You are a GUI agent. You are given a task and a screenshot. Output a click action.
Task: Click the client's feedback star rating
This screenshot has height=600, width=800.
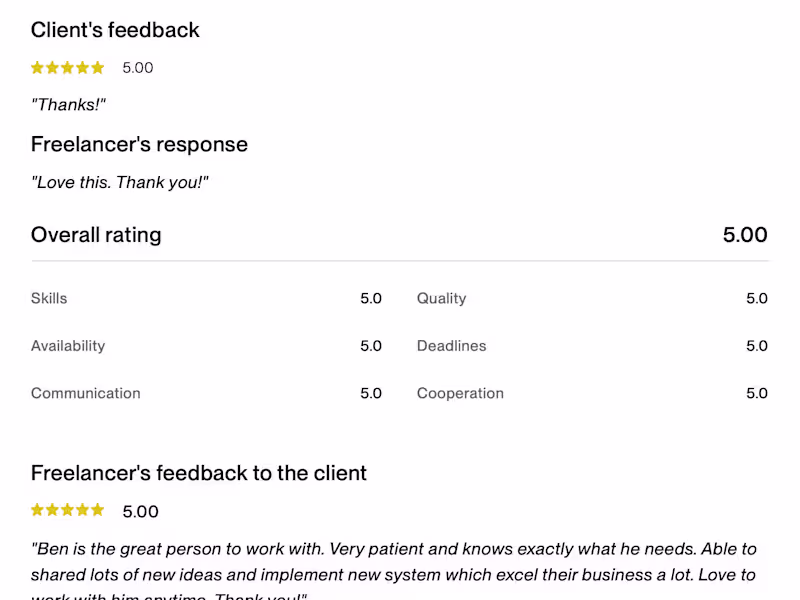[67, 68]
